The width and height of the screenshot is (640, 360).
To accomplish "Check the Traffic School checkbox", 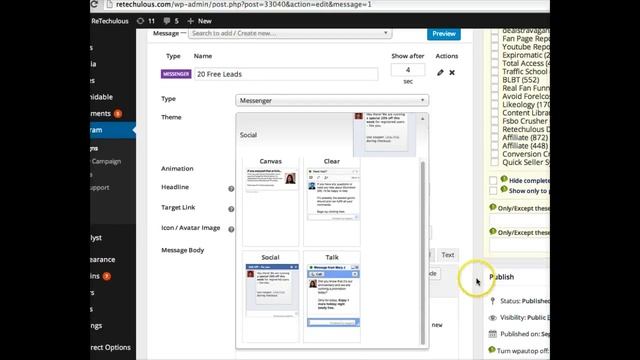I will (495, 72).
